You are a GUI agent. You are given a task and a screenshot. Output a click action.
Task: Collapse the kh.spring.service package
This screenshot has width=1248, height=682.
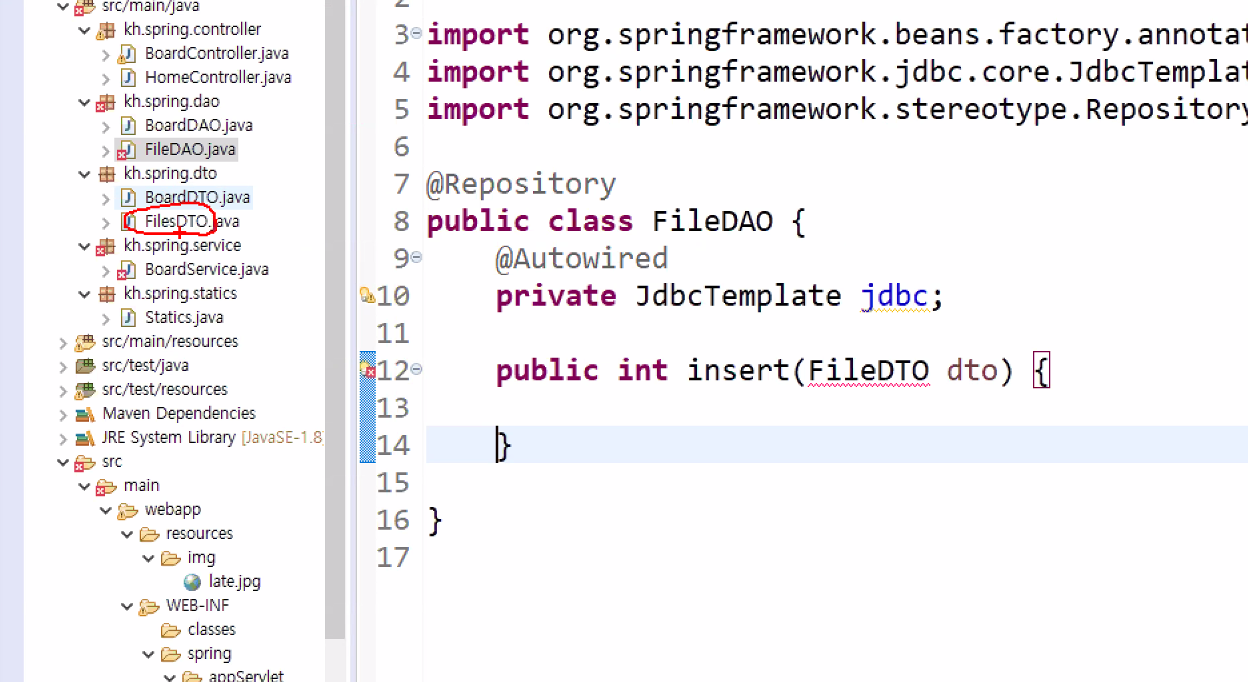click(x=84, y=245)
